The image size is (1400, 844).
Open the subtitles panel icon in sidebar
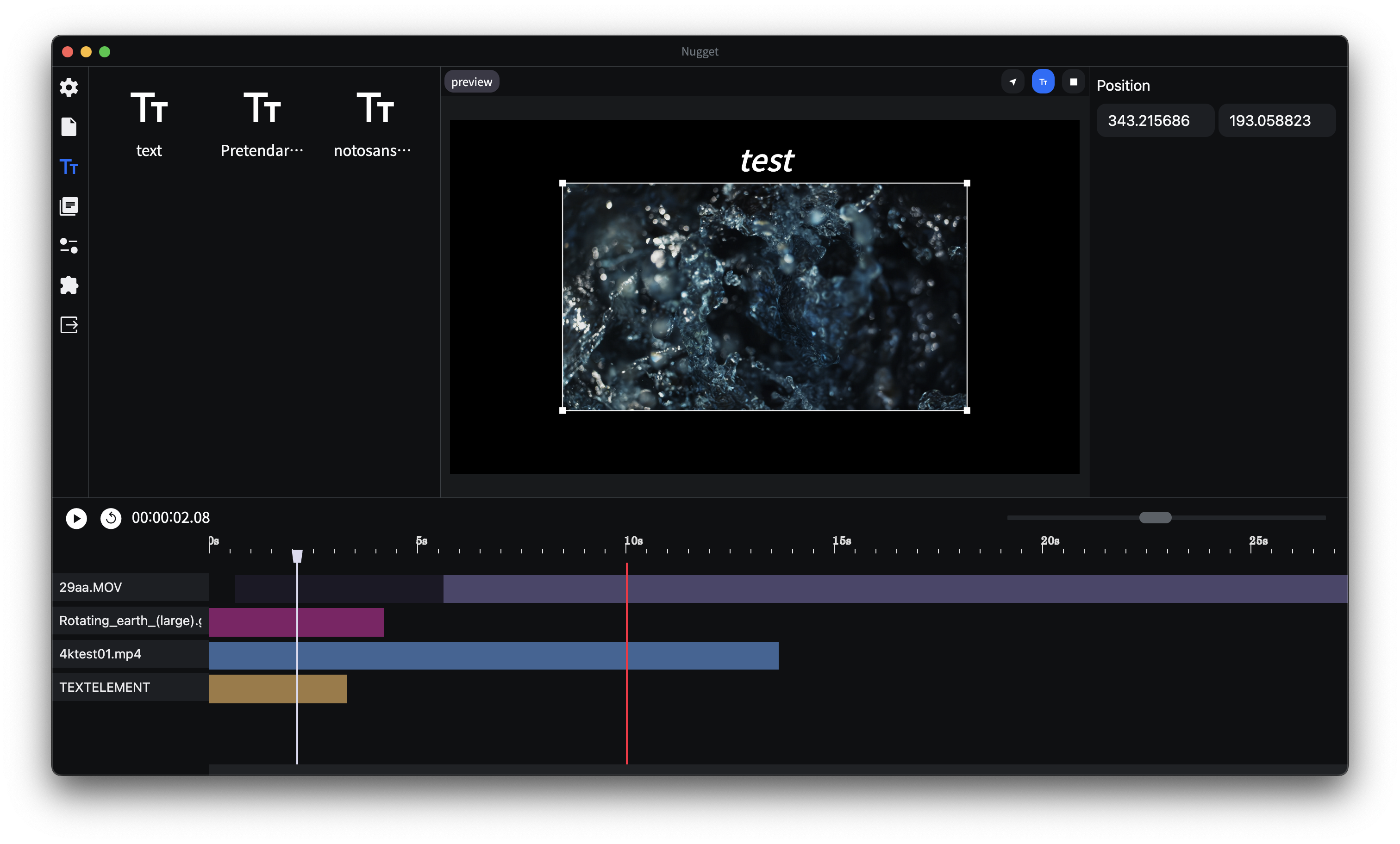(x=69, y=206)
